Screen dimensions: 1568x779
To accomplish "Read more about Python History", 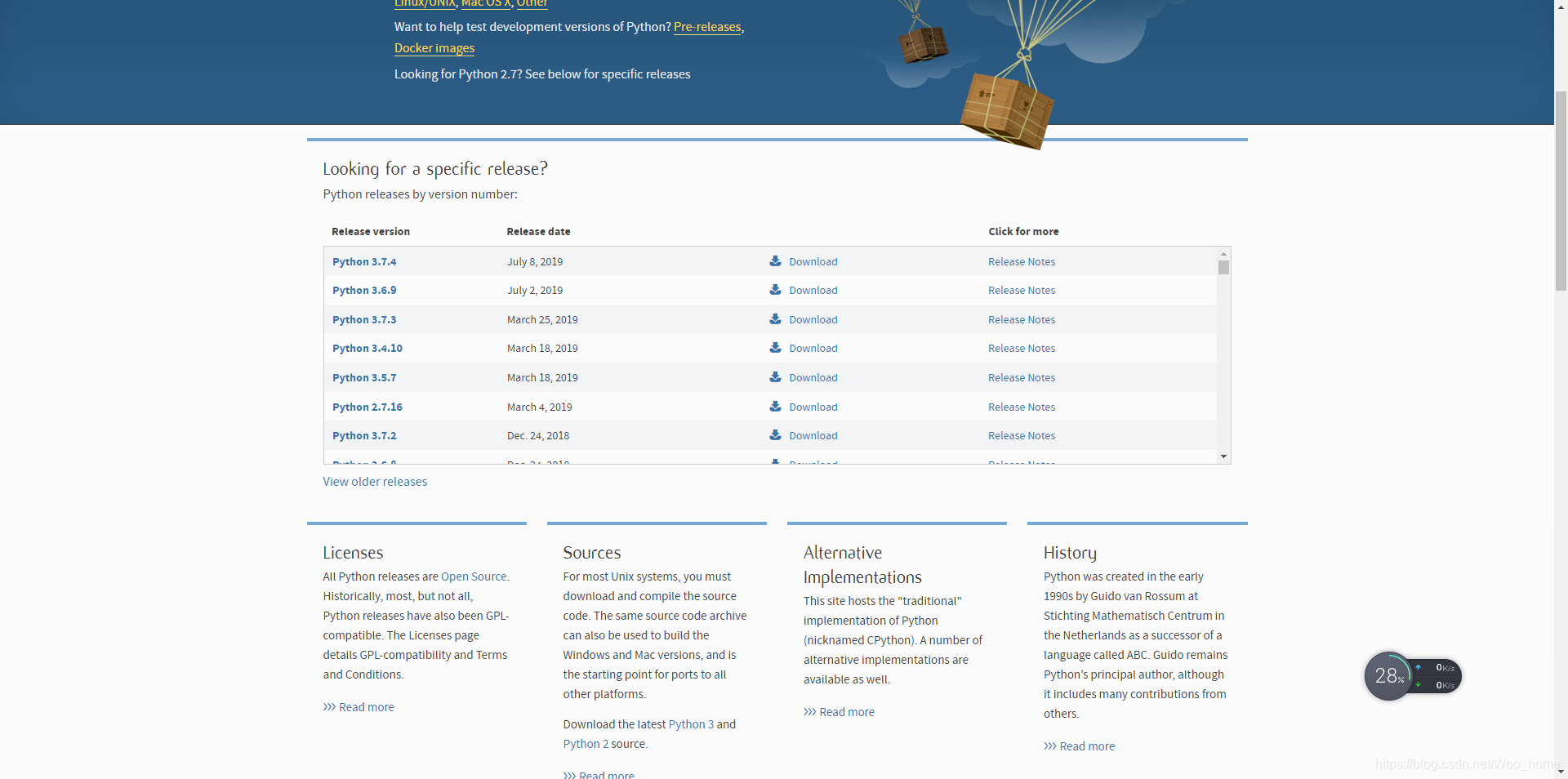I will [1079, 746].
